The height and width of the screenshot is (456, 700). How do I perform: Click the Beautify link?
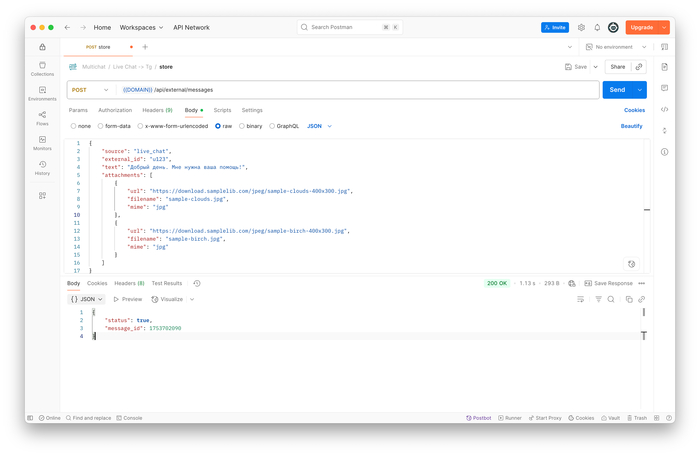click(x=631, y=126)
